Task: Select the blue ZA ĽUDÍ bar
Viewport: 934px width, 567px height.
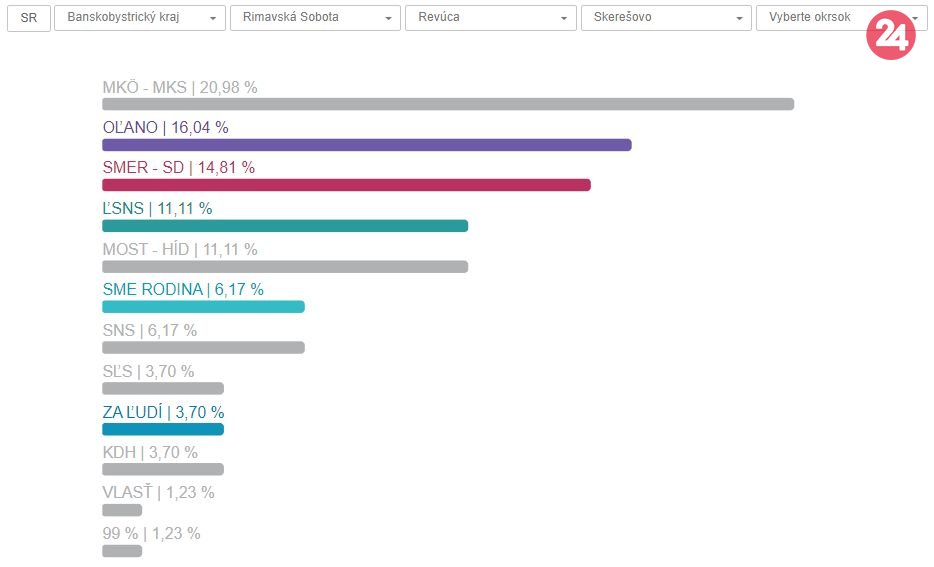Action: [x=162, y=429]
